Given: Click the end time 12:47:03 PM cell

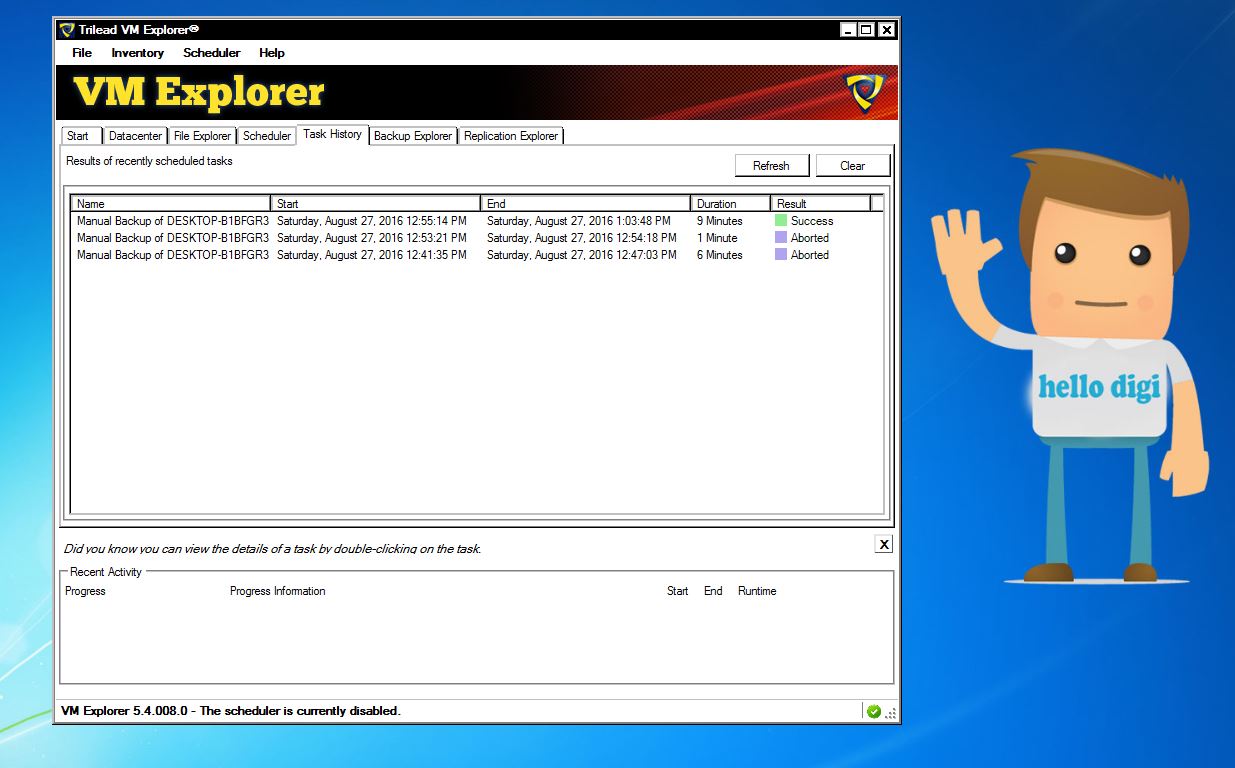Looking at the screenshot, I should (x=582, y=255).
